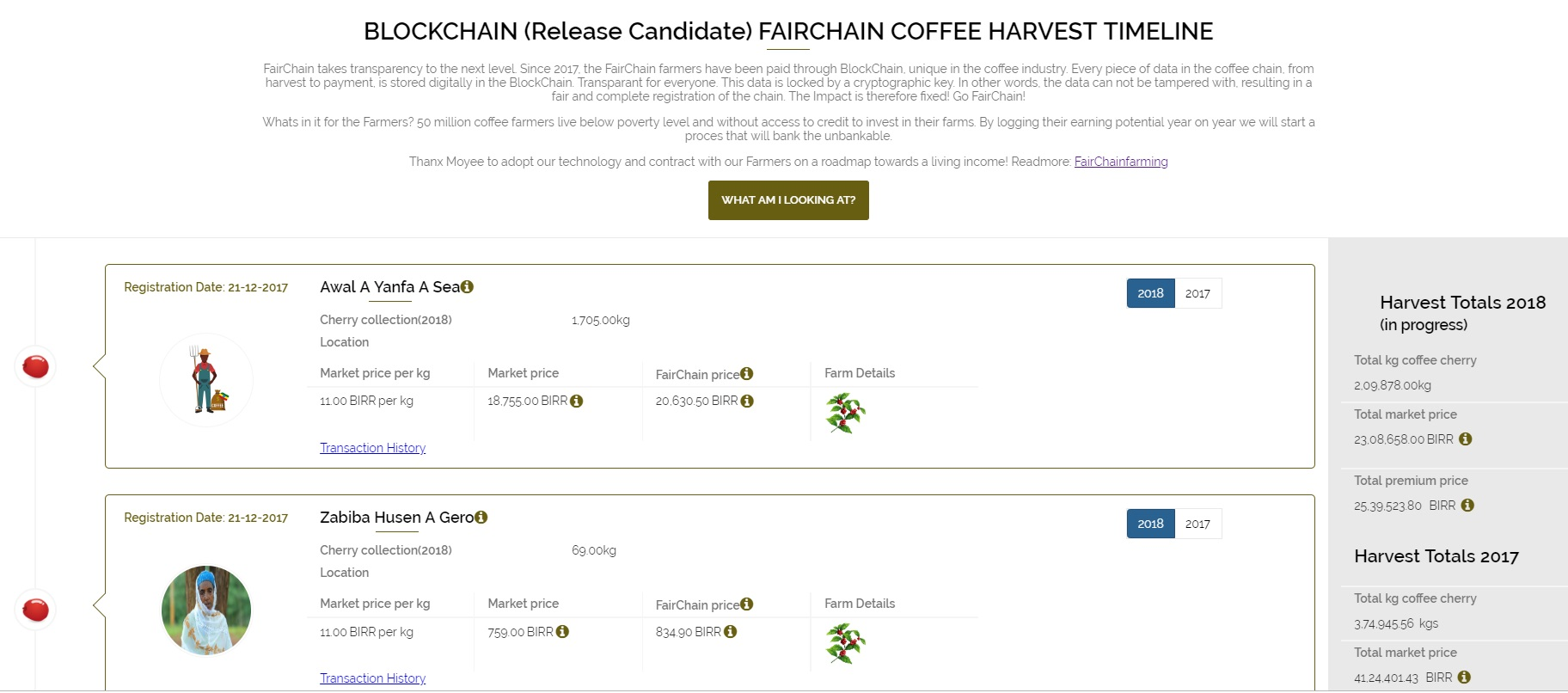
Task: Click info icon next to 834.90 BIRR
Action: (731, 632)
